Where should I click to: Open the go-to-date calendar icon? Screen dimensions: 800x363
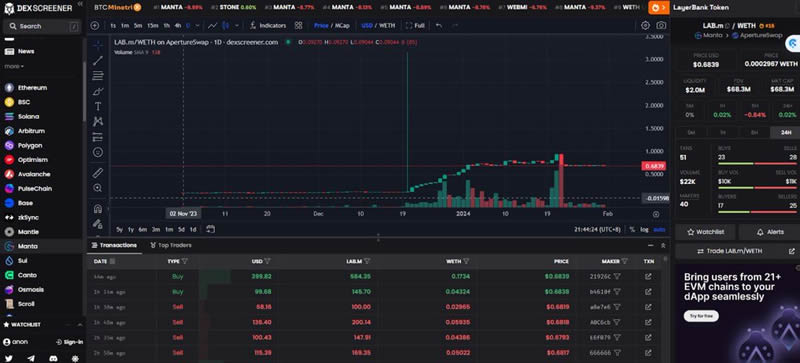[x=210, y=229]
